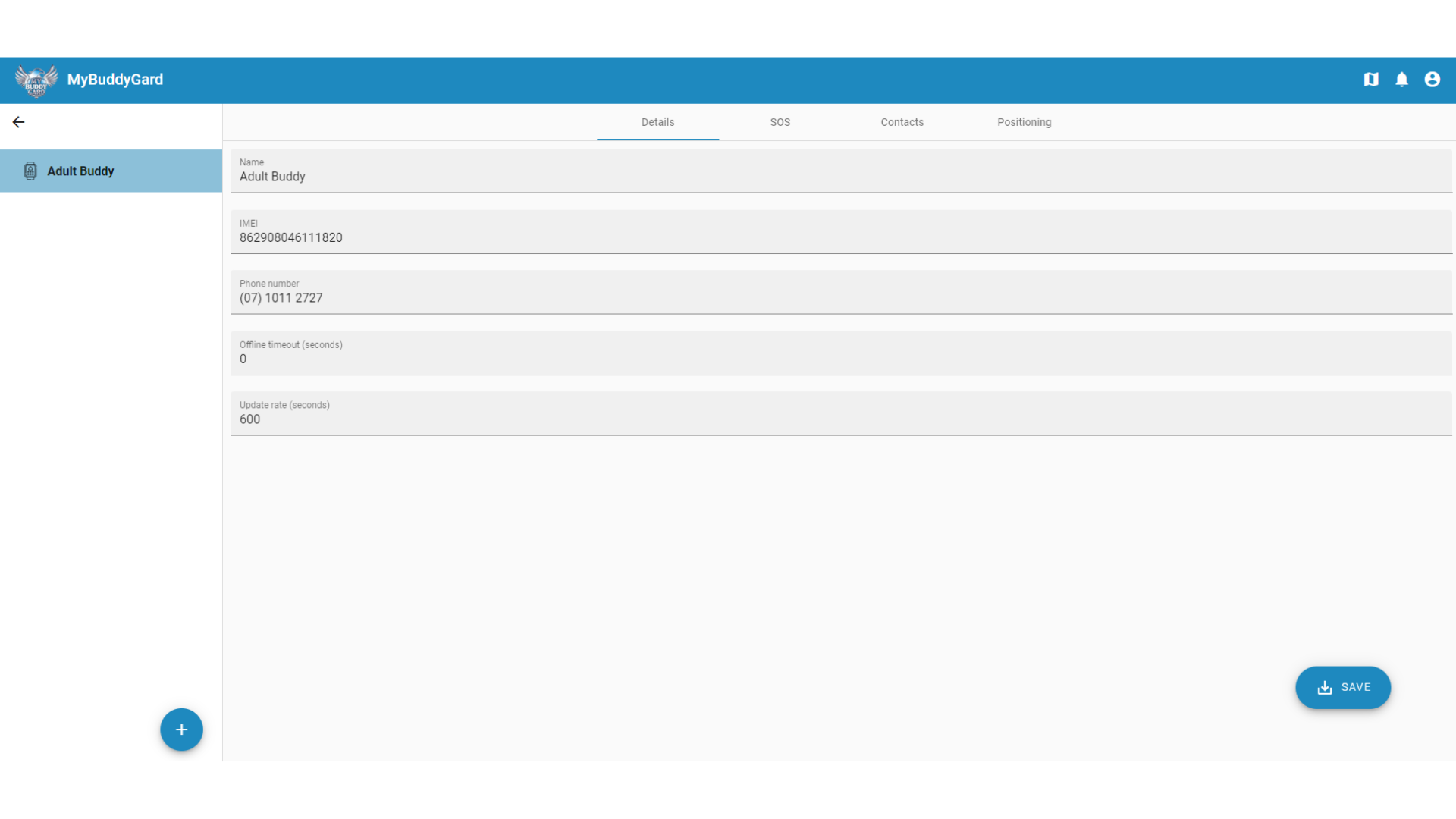
Task: Open the map view icon
Action: [x=1371, y=80]
